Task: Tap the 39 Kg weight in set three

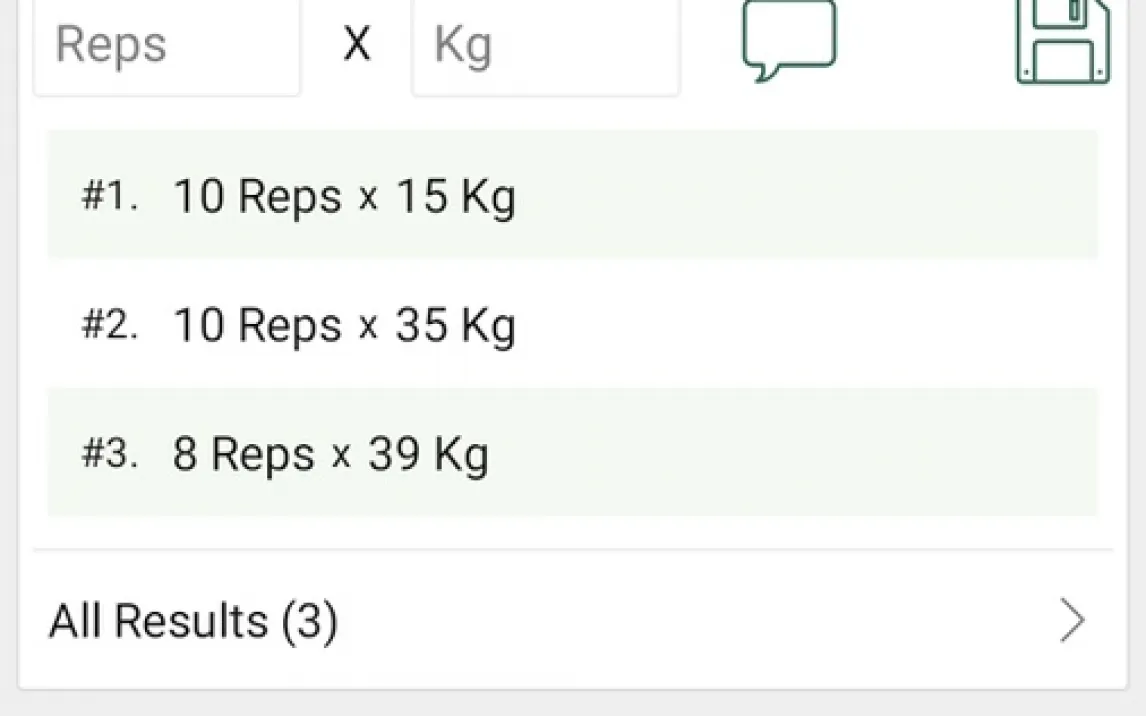Action: tap(428, 454)
